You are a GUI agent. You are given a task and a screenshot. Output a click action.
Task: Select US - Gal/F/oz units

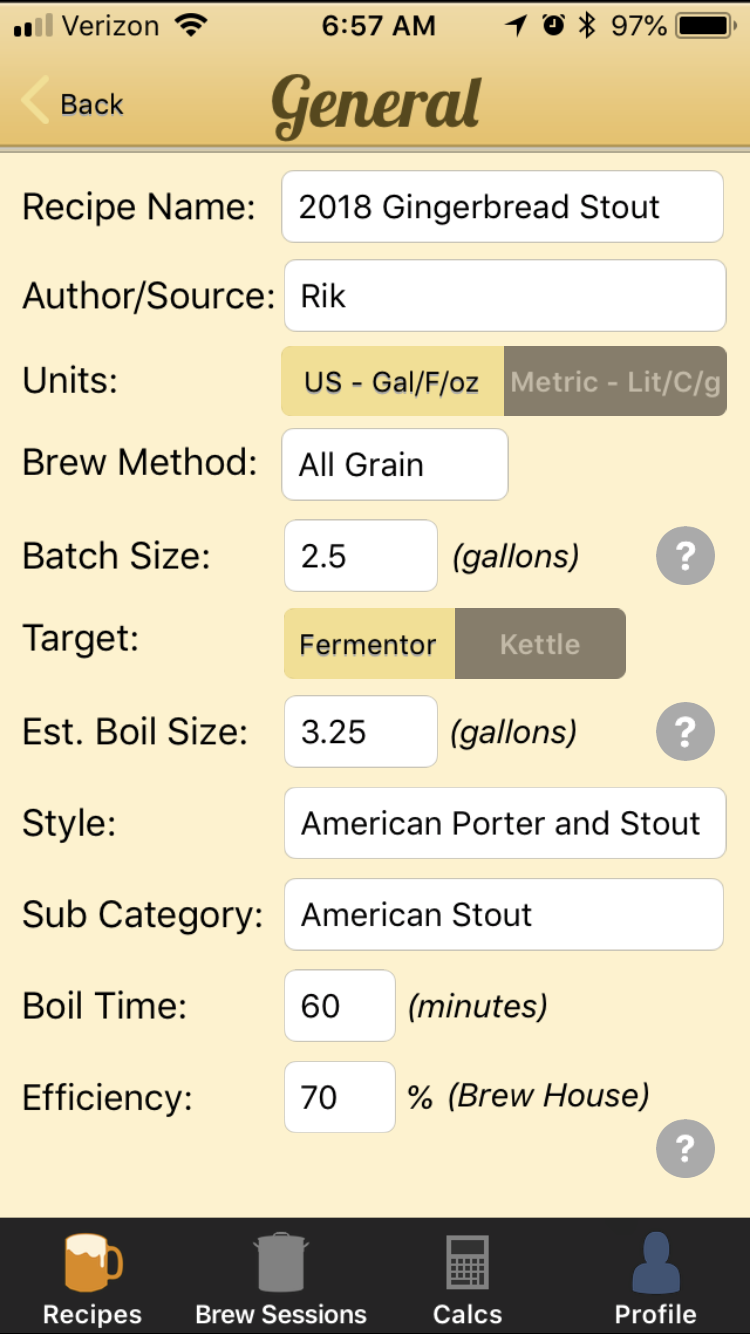393,381
